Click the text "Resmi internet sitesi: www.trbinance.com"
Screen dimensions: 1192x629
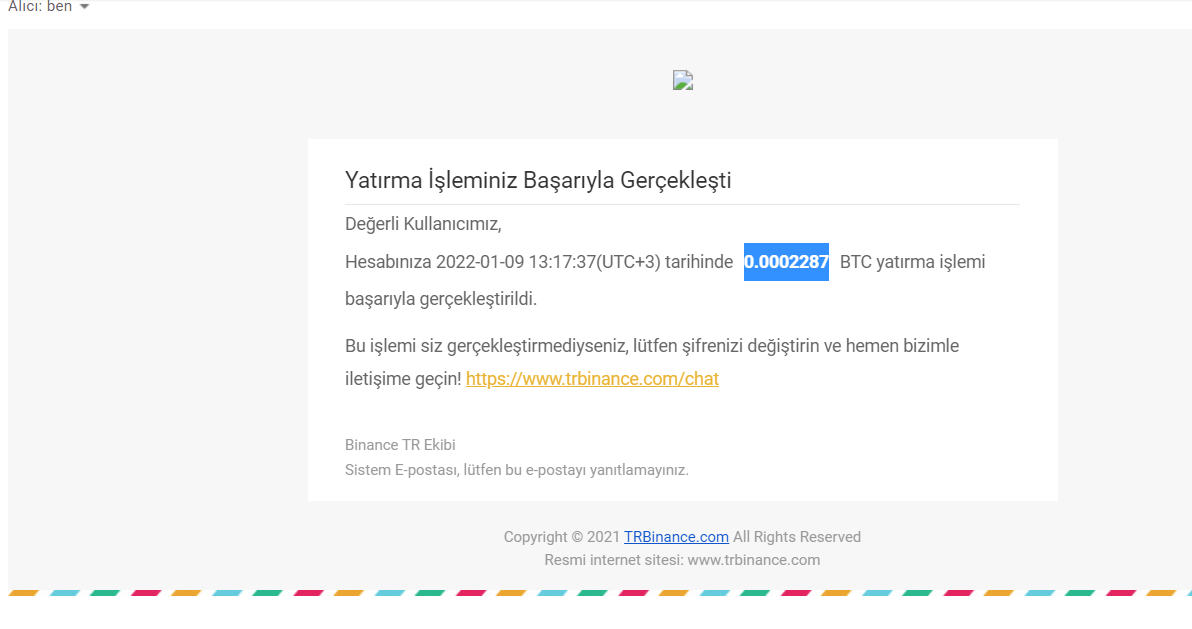coord(682,561)
